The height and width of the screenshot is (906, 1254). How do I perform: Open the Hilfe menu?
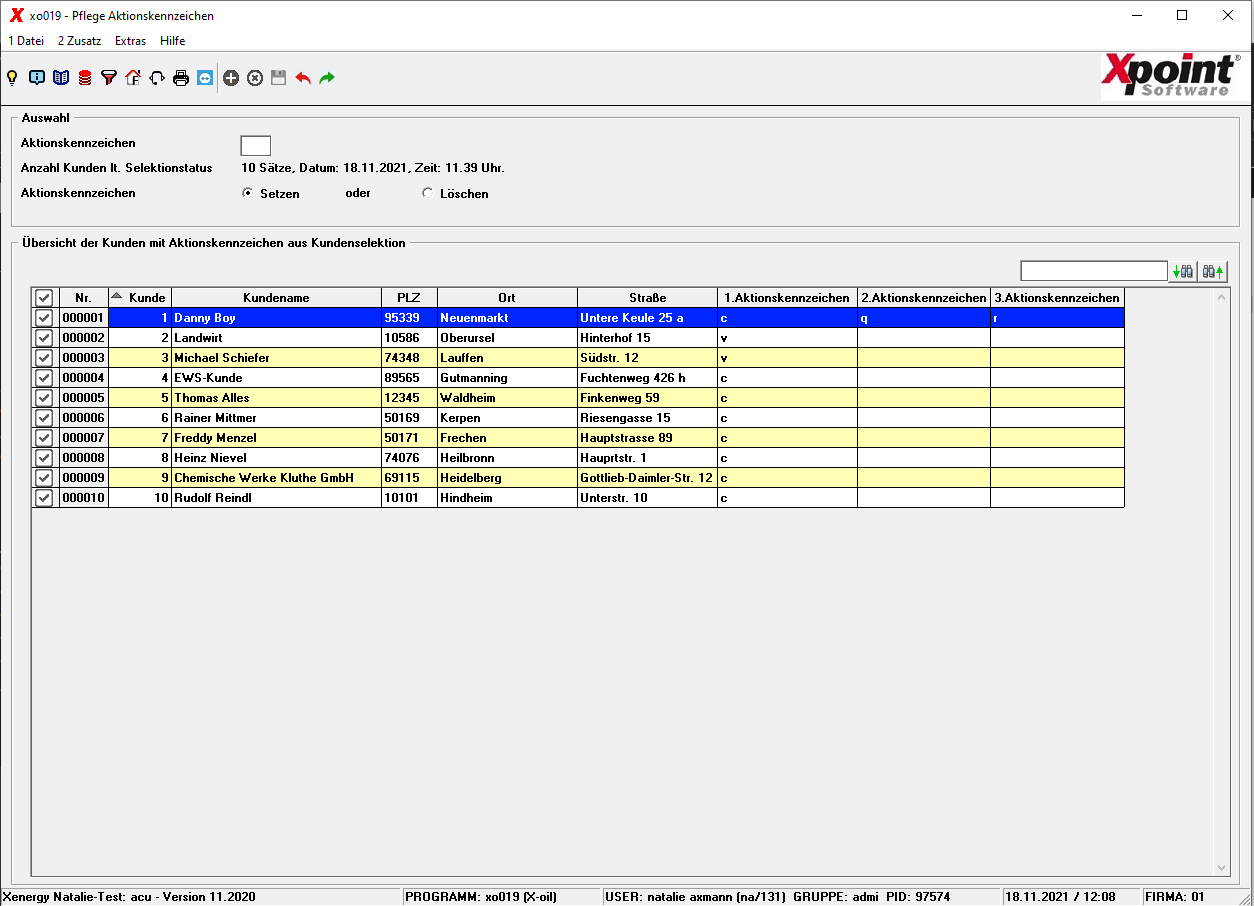pos(173,41)
